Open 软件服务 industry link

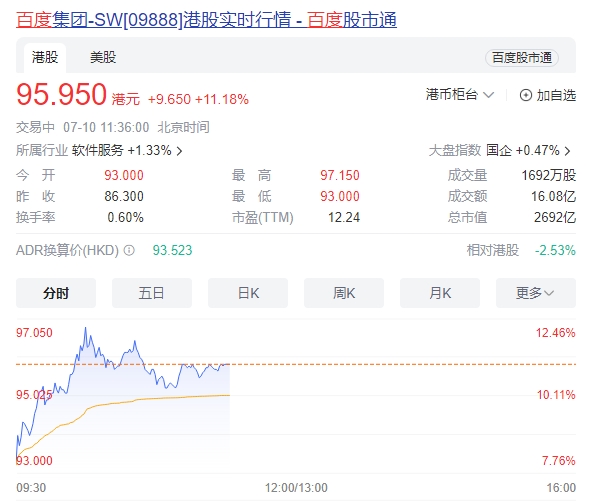97,150
